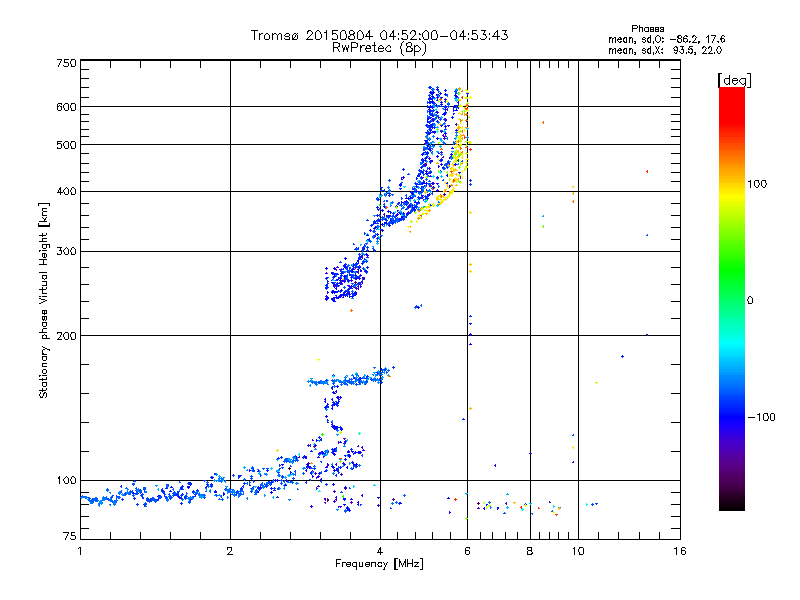Click the x-axis tick label '16'
Screen dimensions: 800x600
point(680,551)
